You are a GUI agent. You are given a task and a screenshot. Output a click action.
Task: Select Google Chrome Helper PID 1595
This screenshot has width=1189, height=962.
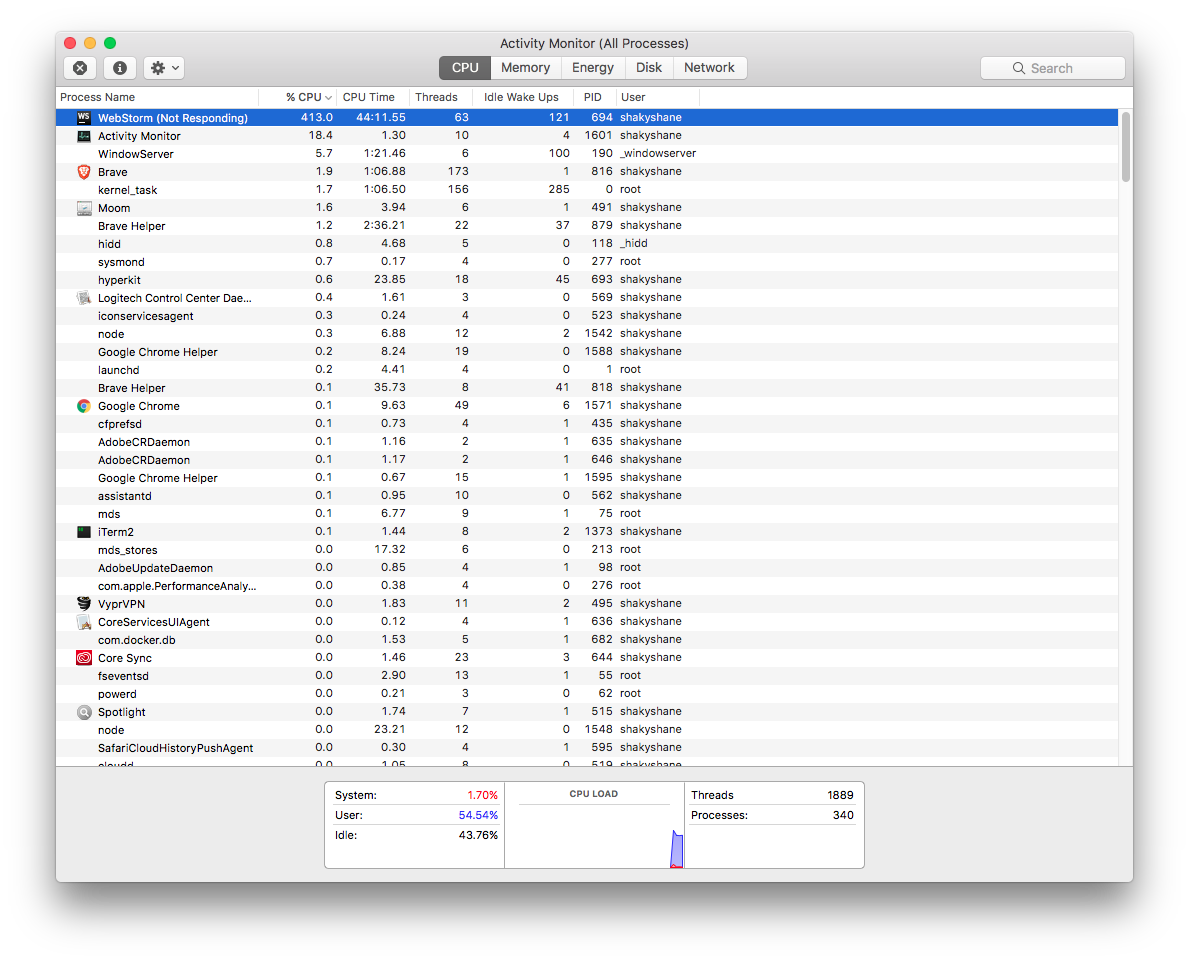point(587,478)
